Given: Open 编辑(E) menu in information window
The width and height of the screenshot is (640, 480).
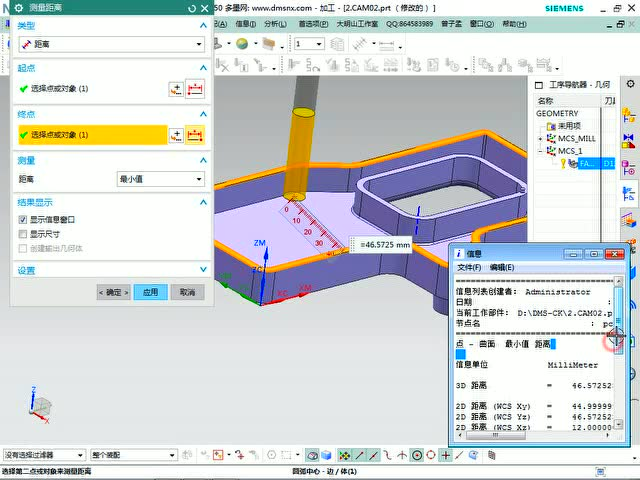Looking at the screenshot, I should coord(502,267).
